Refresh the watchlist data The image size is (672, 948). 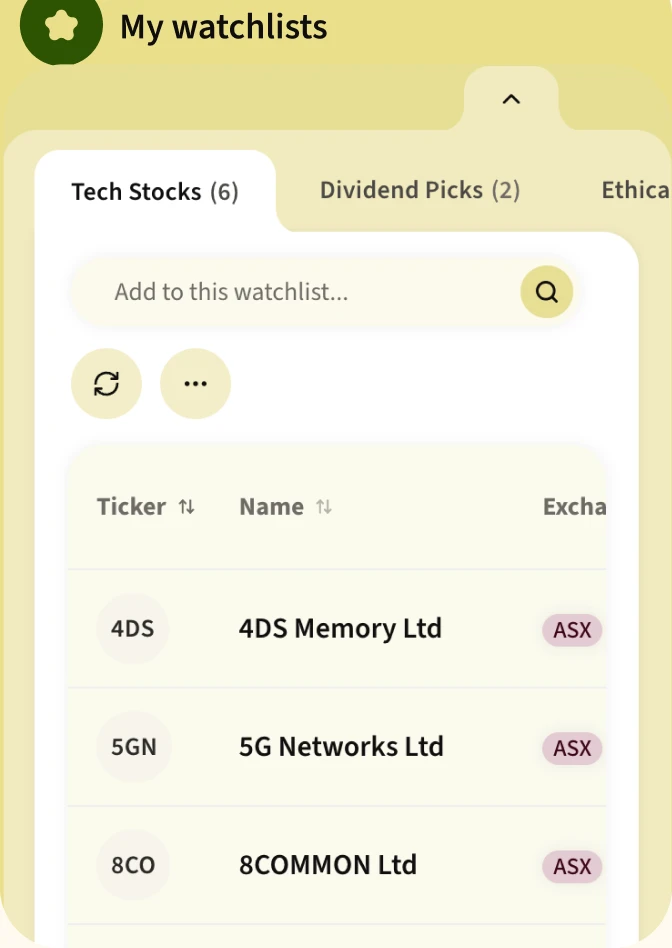[x=106, y=383]
